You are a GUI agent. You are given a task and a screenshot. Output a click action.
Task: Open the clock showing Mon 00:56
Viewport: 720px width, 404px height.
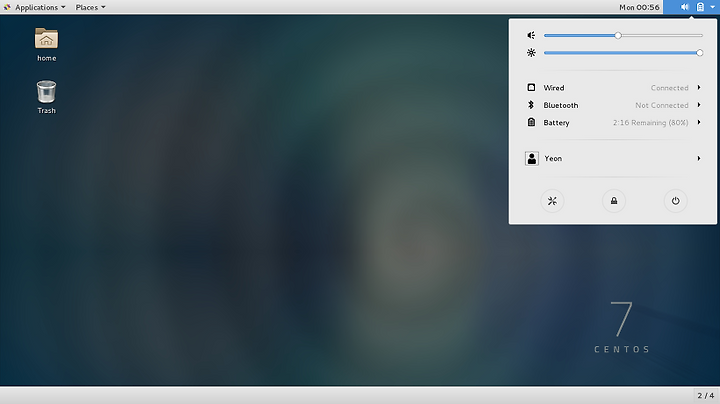point(639,7)
